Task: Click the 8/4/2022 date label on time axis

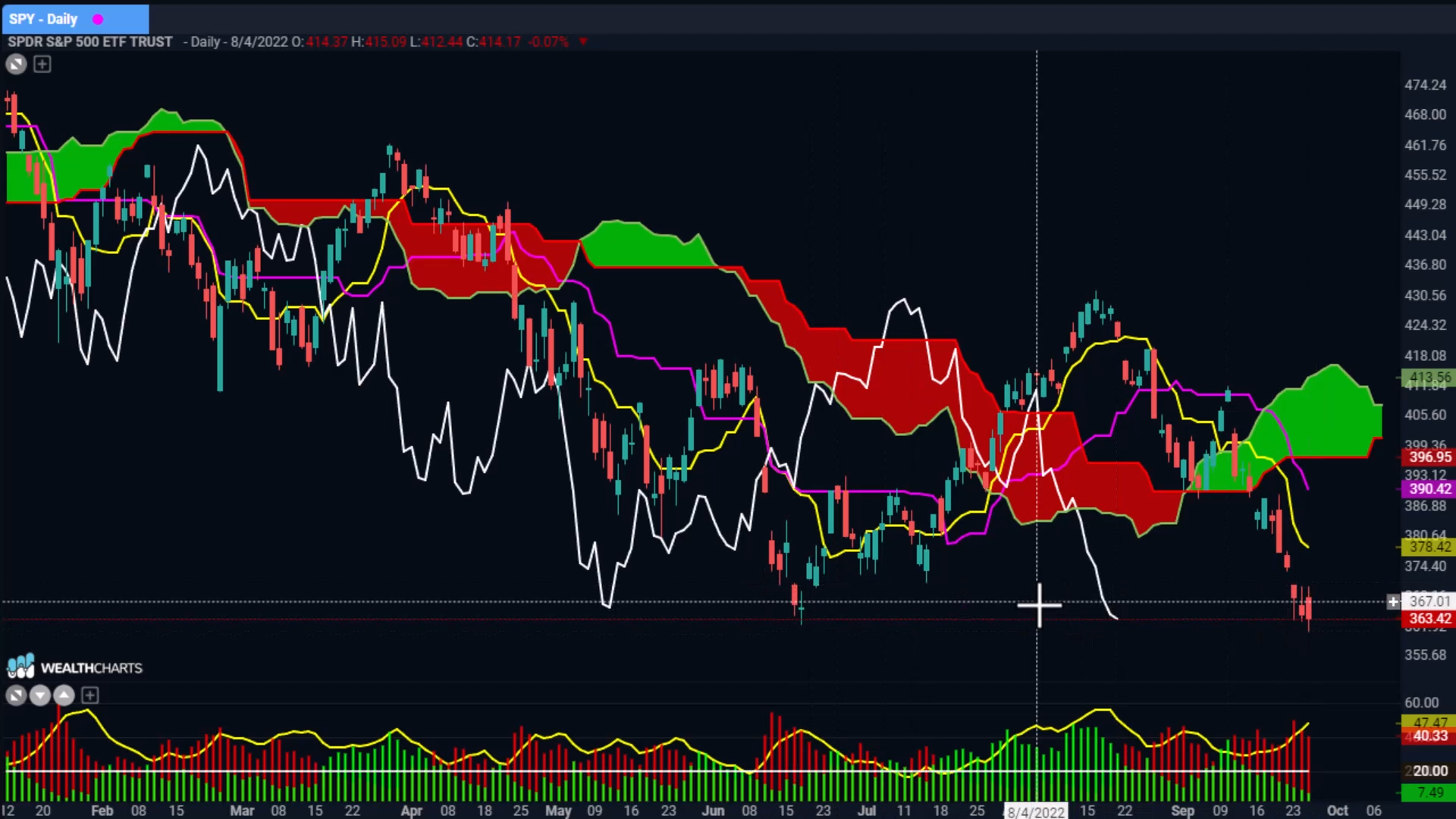Action: (1036, 811)
